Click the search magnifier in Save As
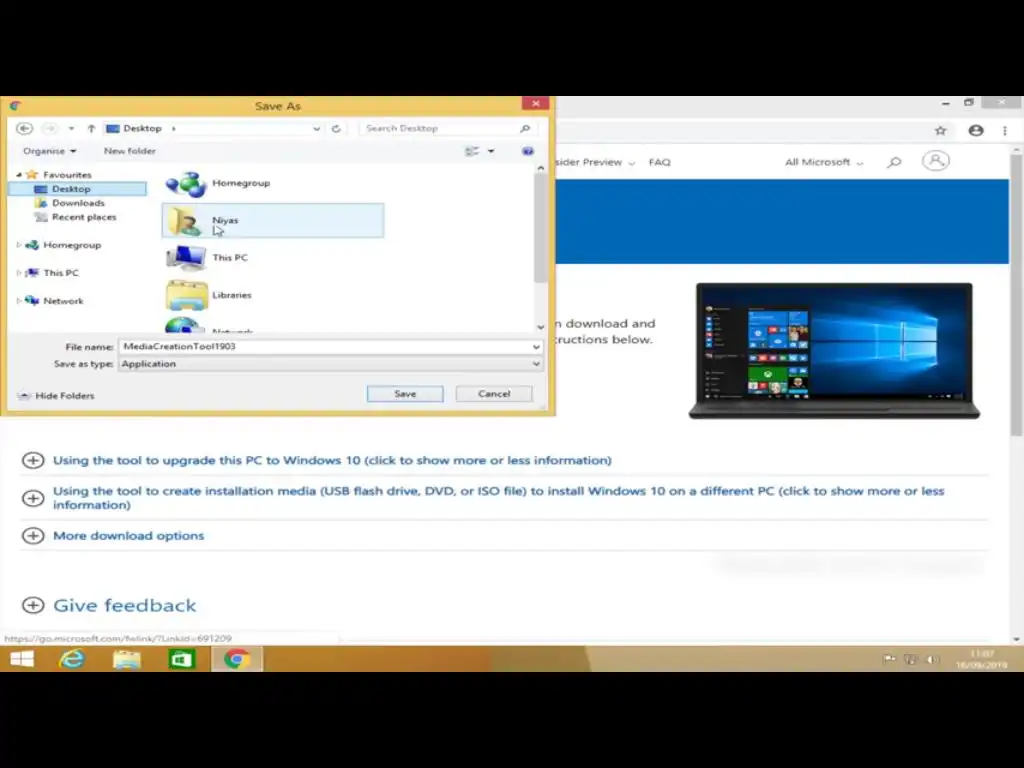Viewport: 1024px width, 768px height. [x=525, y=129]
